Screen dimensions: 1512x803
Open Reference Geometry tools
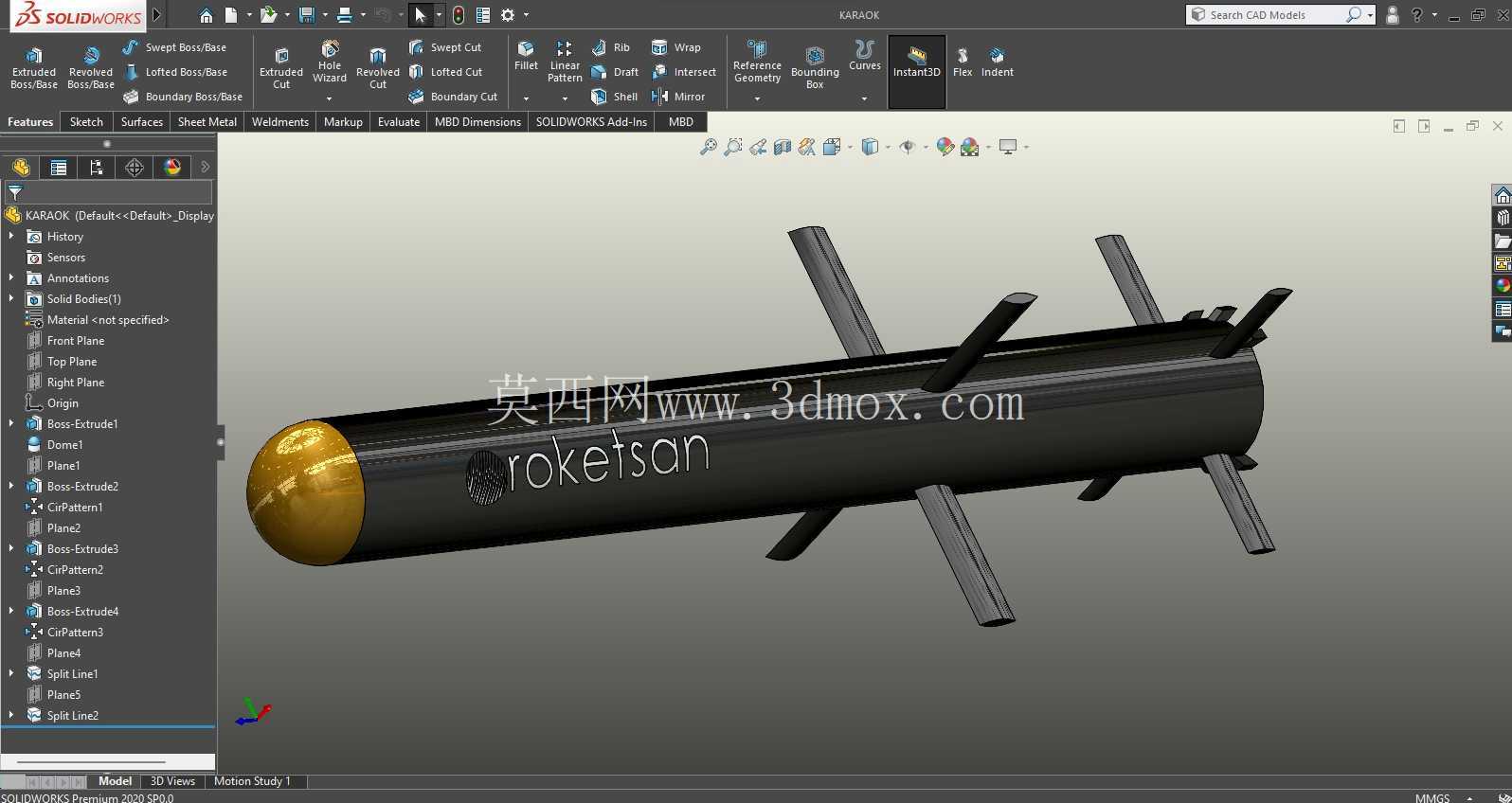coord(757,62)
